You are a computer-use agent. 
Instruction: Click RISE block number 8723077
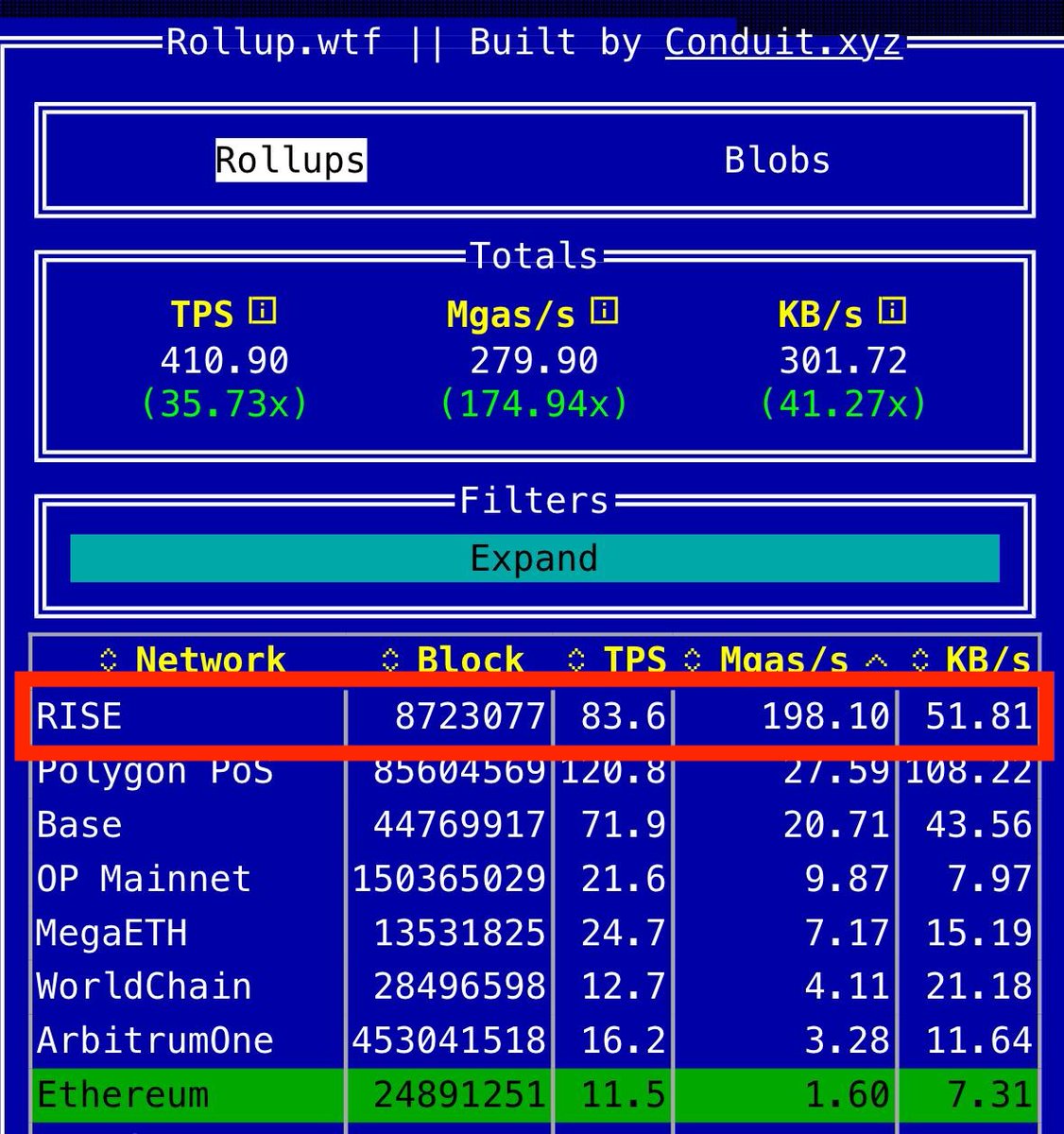471,716
